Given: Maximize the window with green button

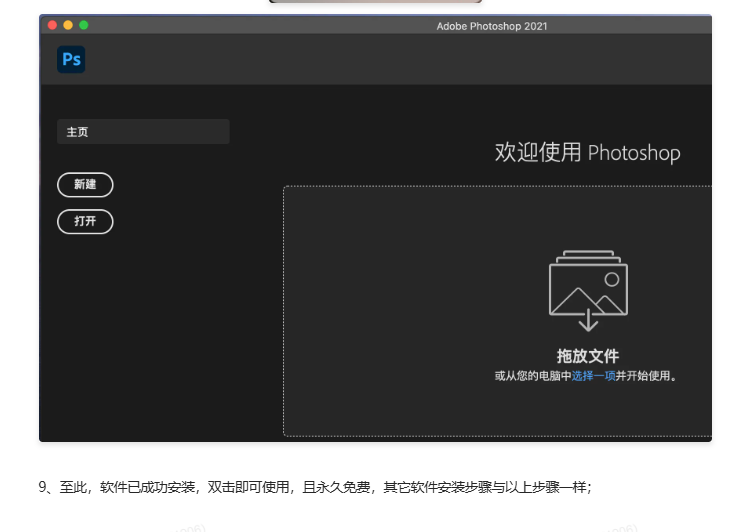Looking at the screenshot, I should coord(84,25).
